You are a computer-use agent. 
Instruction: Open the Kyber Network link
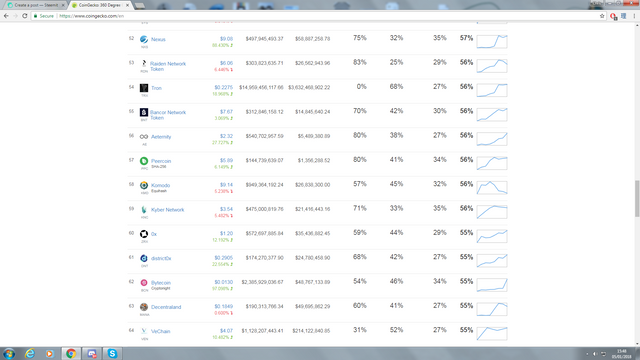coord(168,210)
